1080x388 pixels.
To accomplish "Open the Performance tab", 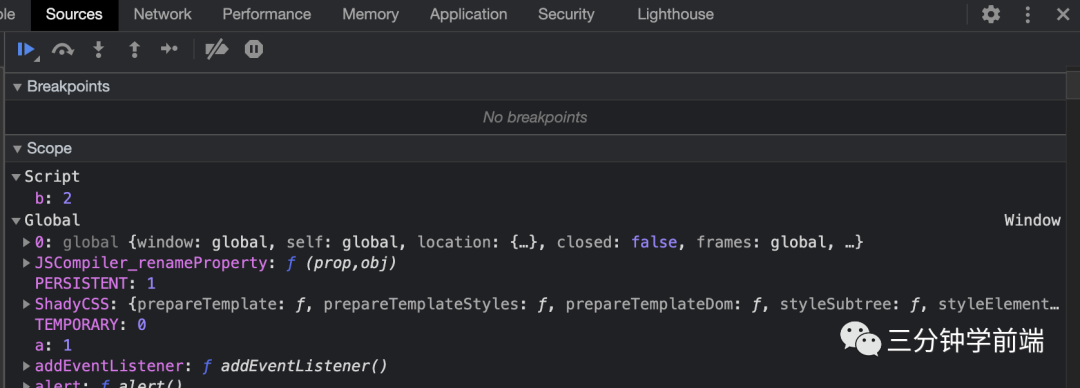I will 267,14.
